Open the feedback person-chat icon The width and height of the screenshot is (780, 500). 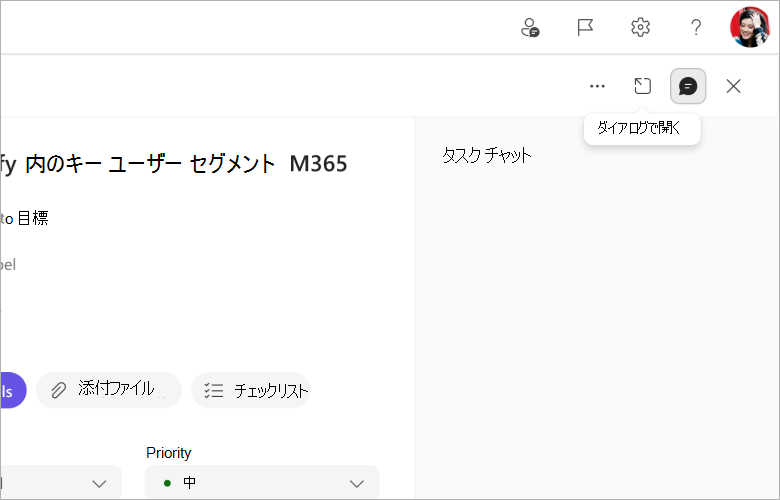tap(530, 27)
